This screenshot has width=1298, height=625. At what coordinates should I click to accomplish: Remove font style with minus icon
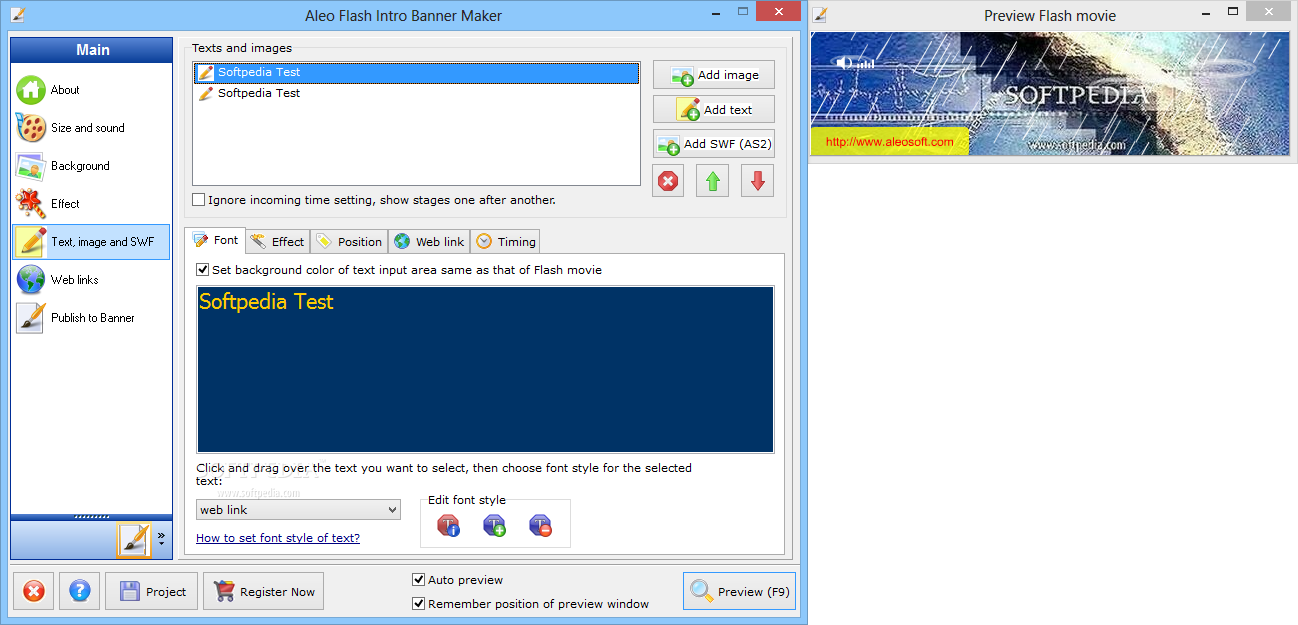[540, 525]
